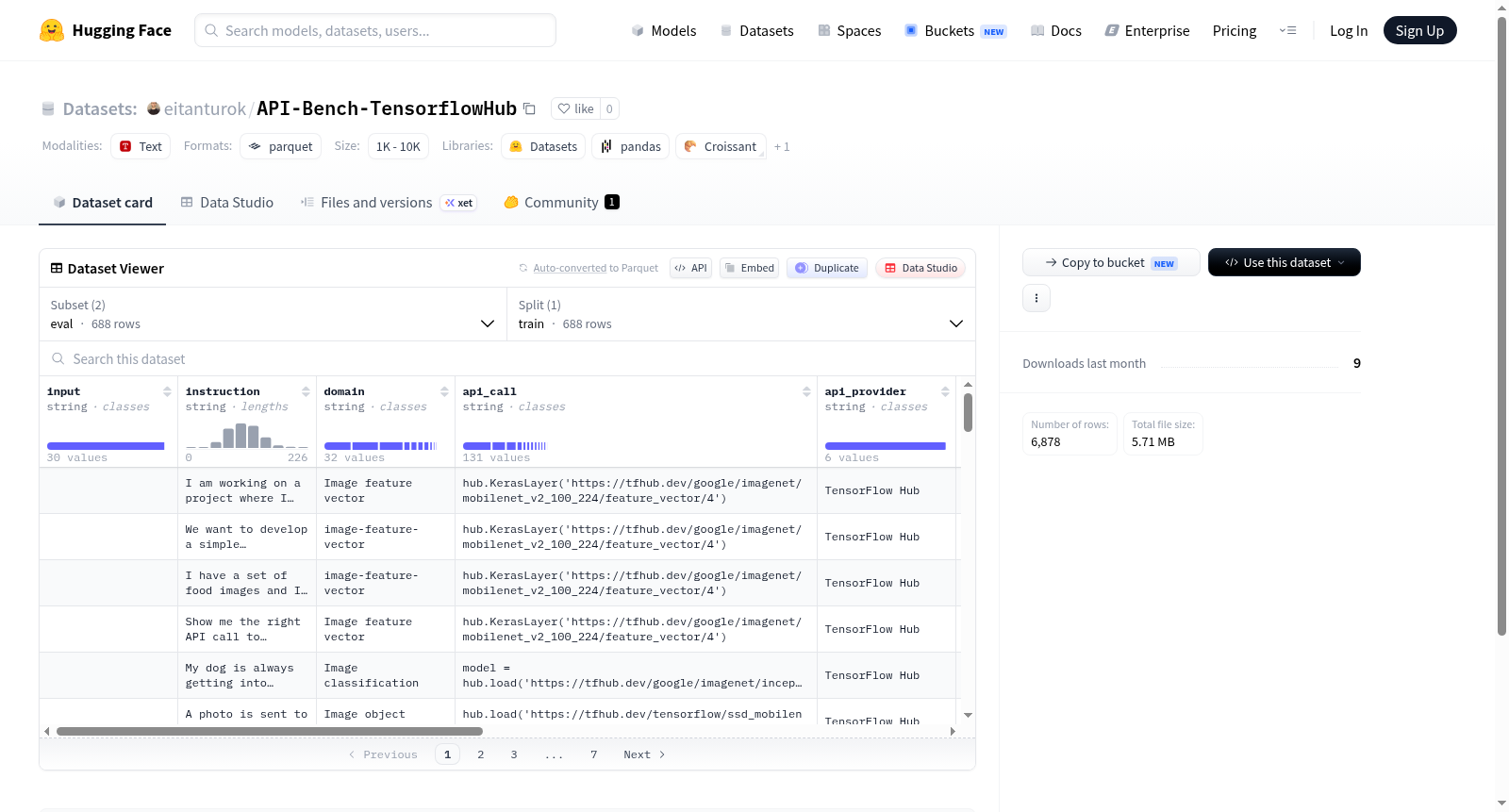This screenshot has width=1509, height=812.
Task: Click the domain classes distribution bar
Action: click(380, 446)
